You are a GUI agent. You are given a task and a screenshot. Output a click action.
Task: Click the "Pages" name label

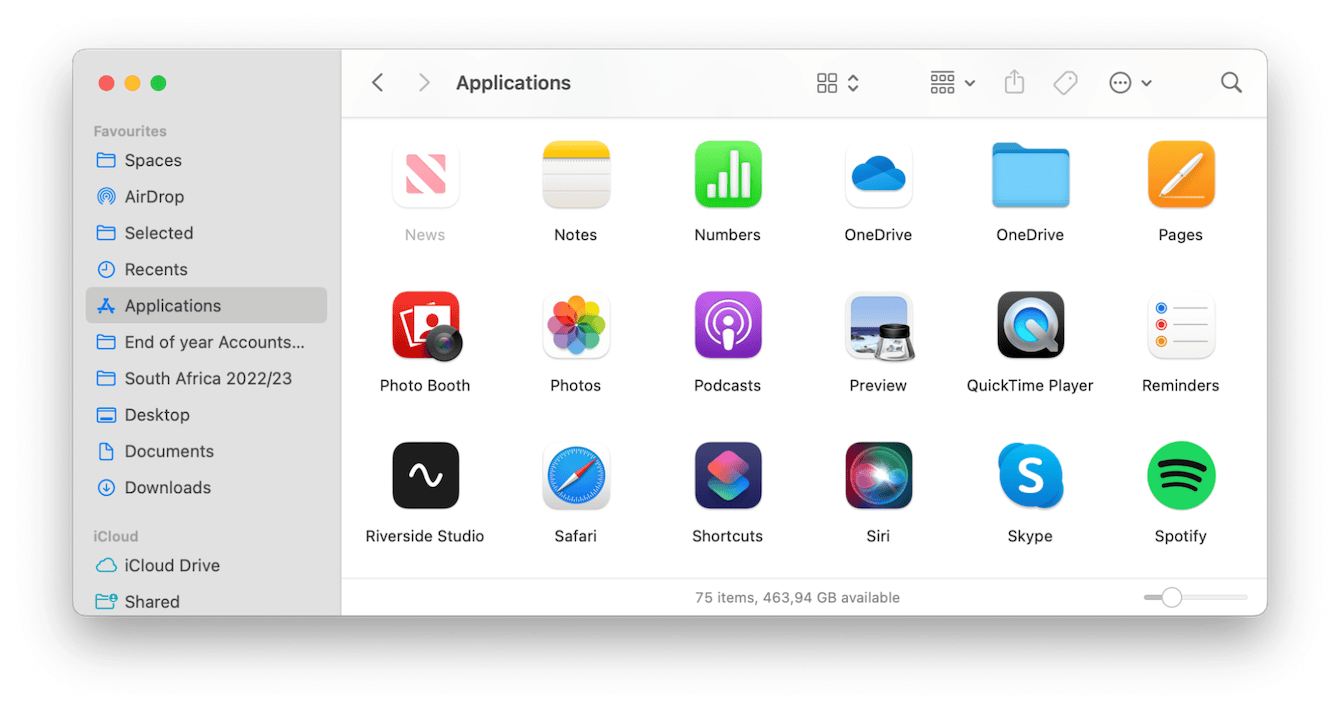1181,235
